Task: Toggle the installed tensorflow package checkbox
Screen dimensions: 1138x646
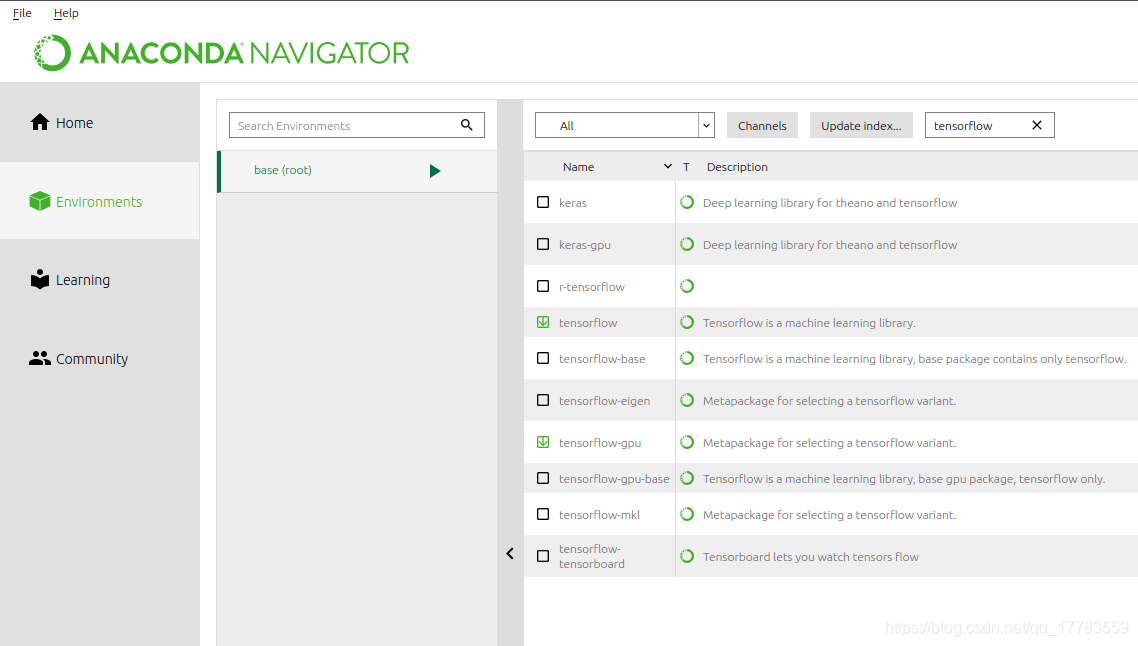Action: coord(543,322)
